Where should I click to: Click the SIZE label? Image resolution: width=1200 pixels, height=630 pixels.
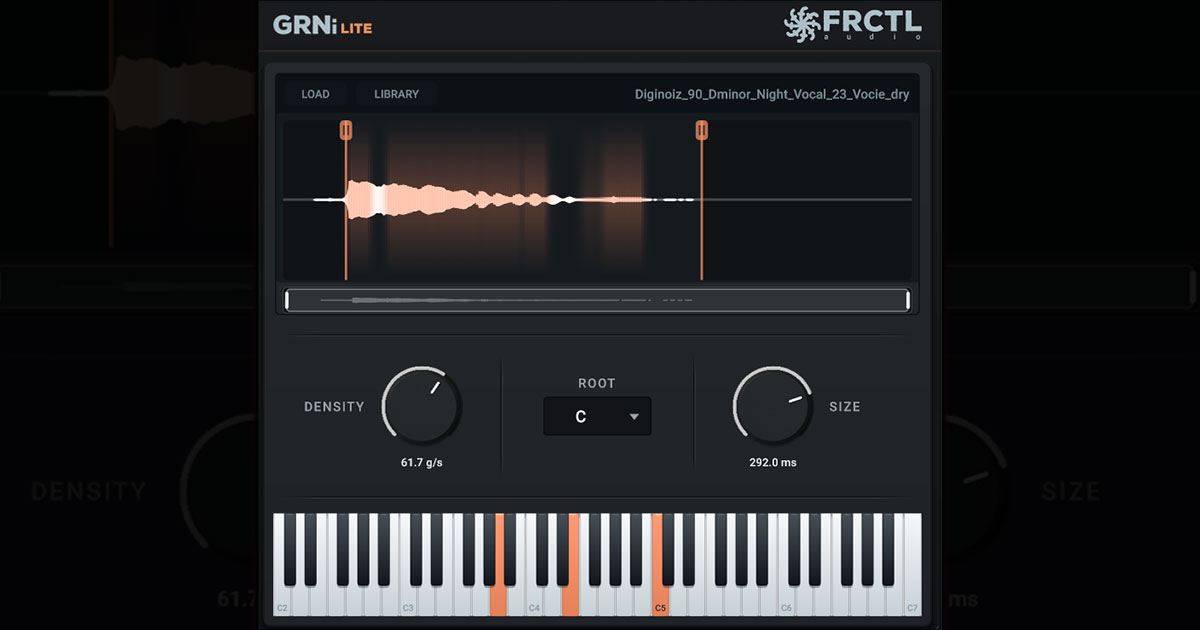pos(844,407)
